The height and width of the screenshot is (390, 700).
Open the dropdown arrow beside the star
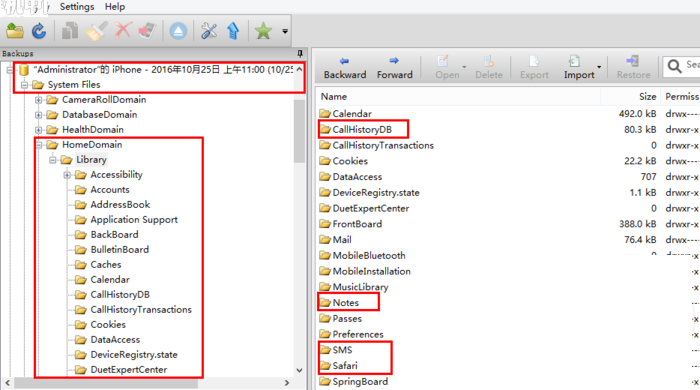tap(285, 31)
